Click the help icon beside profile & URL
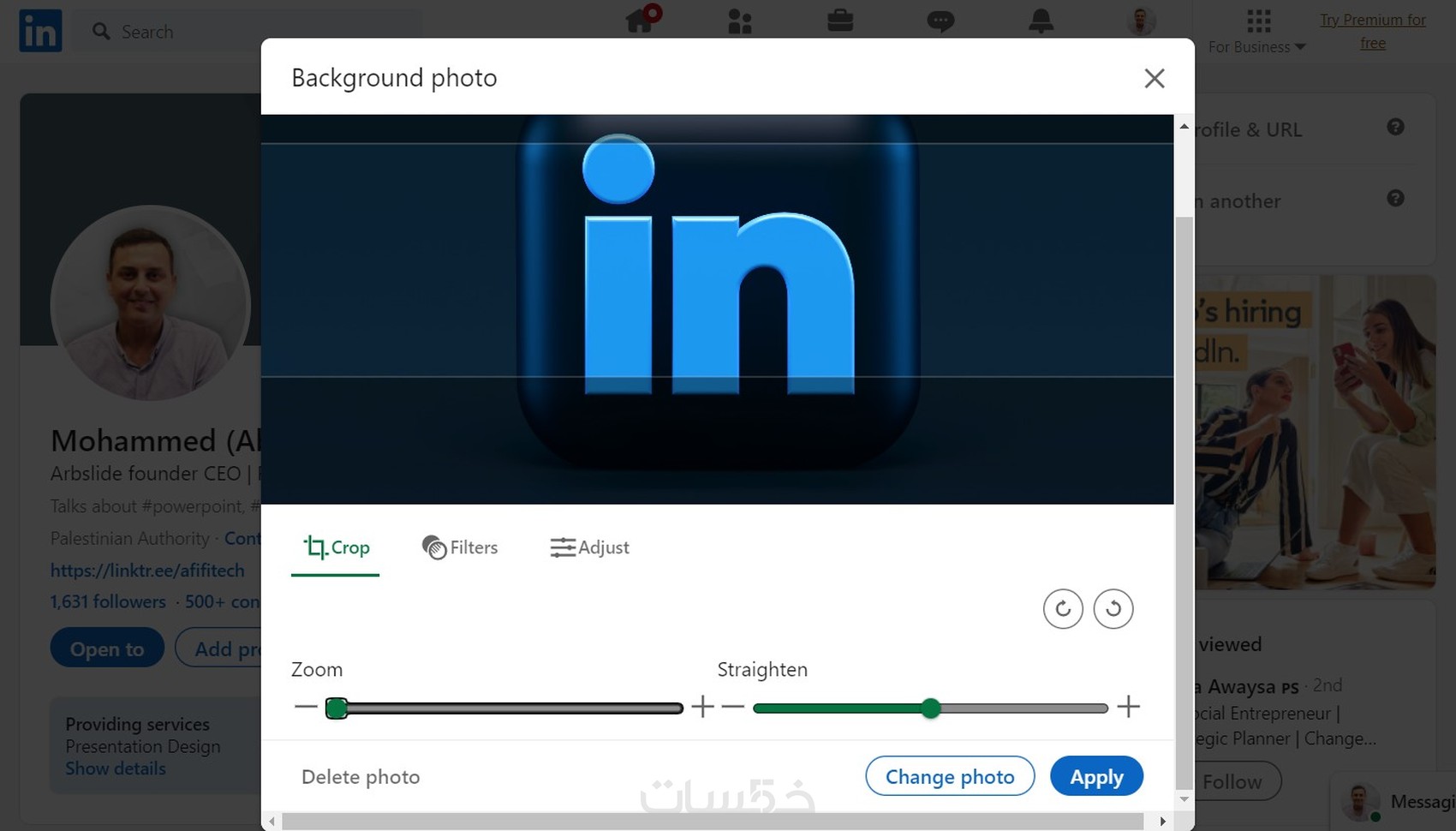1456x831 pixels. click(x=1395, y=127)
